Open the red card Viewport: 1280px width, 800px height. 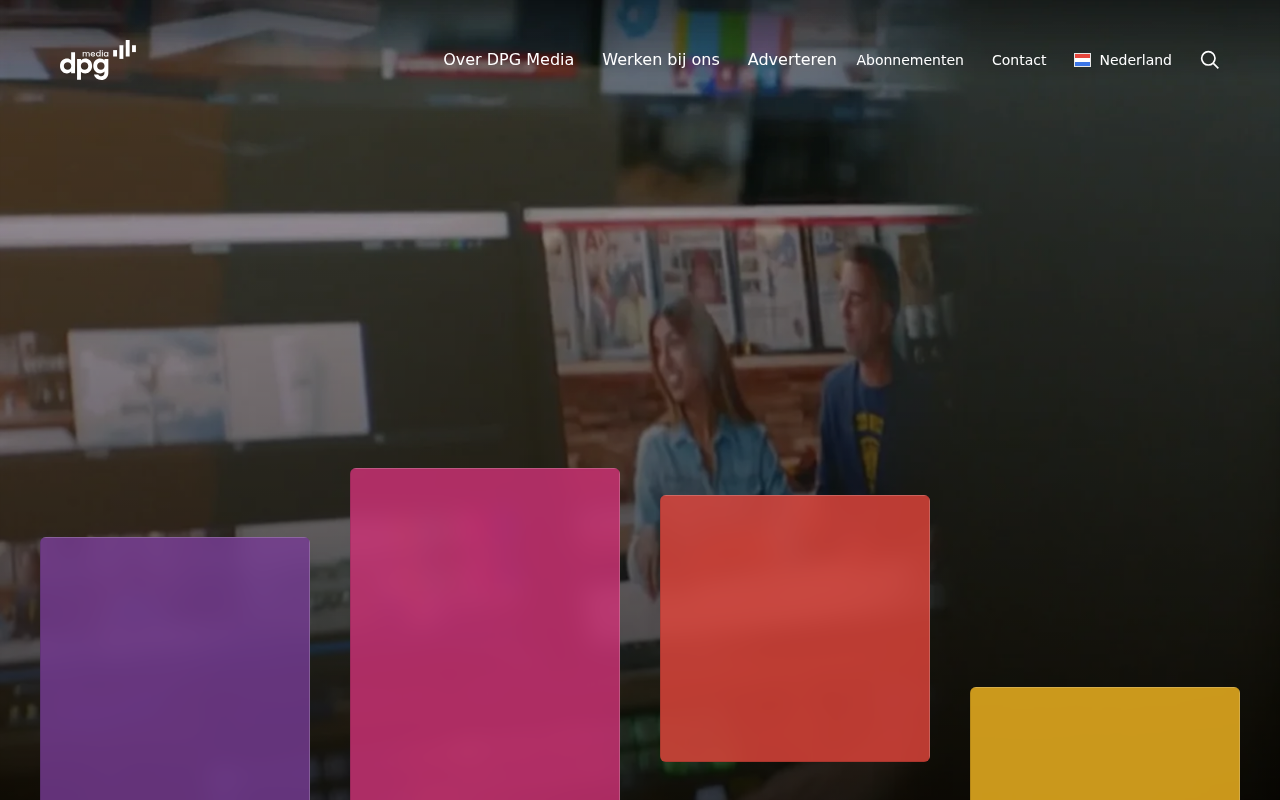tap(795, 628)
